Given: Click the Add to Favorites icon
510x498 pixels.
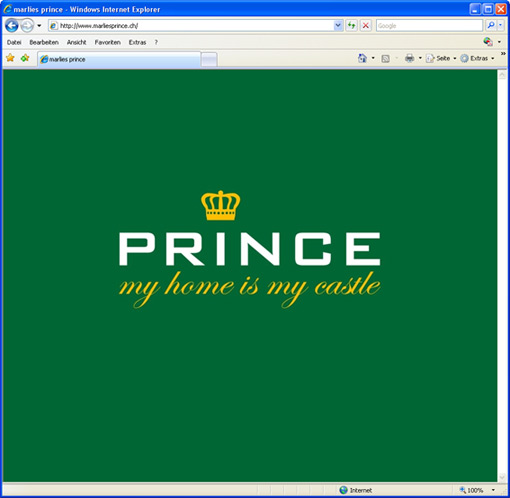Looking at the screenshot, I should [25, 58].
